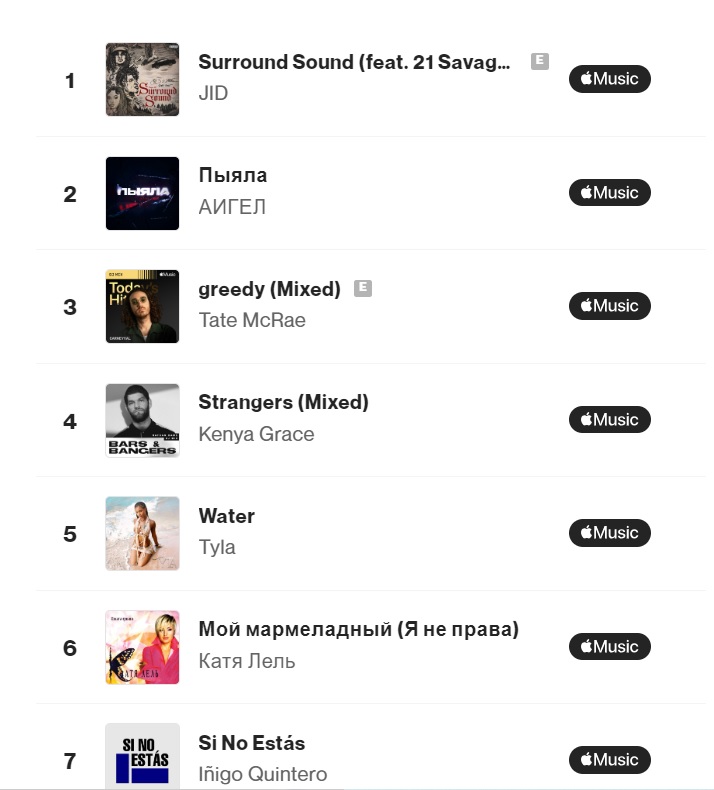Viewport: 714px width, 790px height.
Task: Click Apple Music badge for greedy (Mixed)
Action: click(x=609, y=306)
